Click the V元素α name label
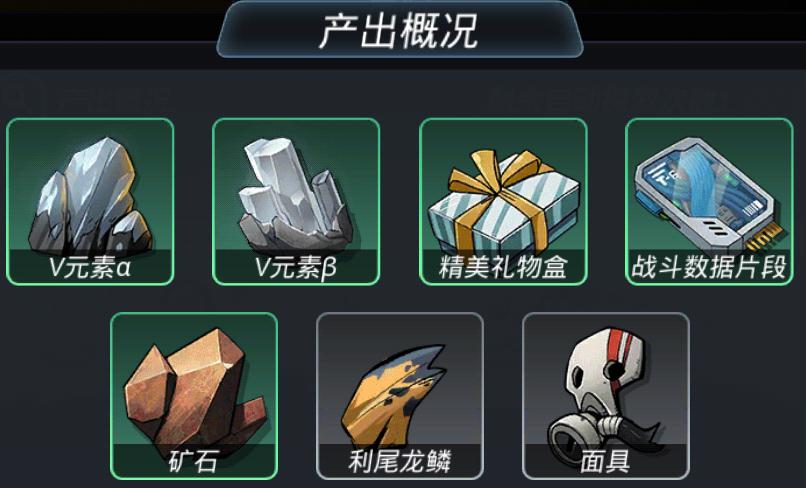 click(x=90, y=267)
